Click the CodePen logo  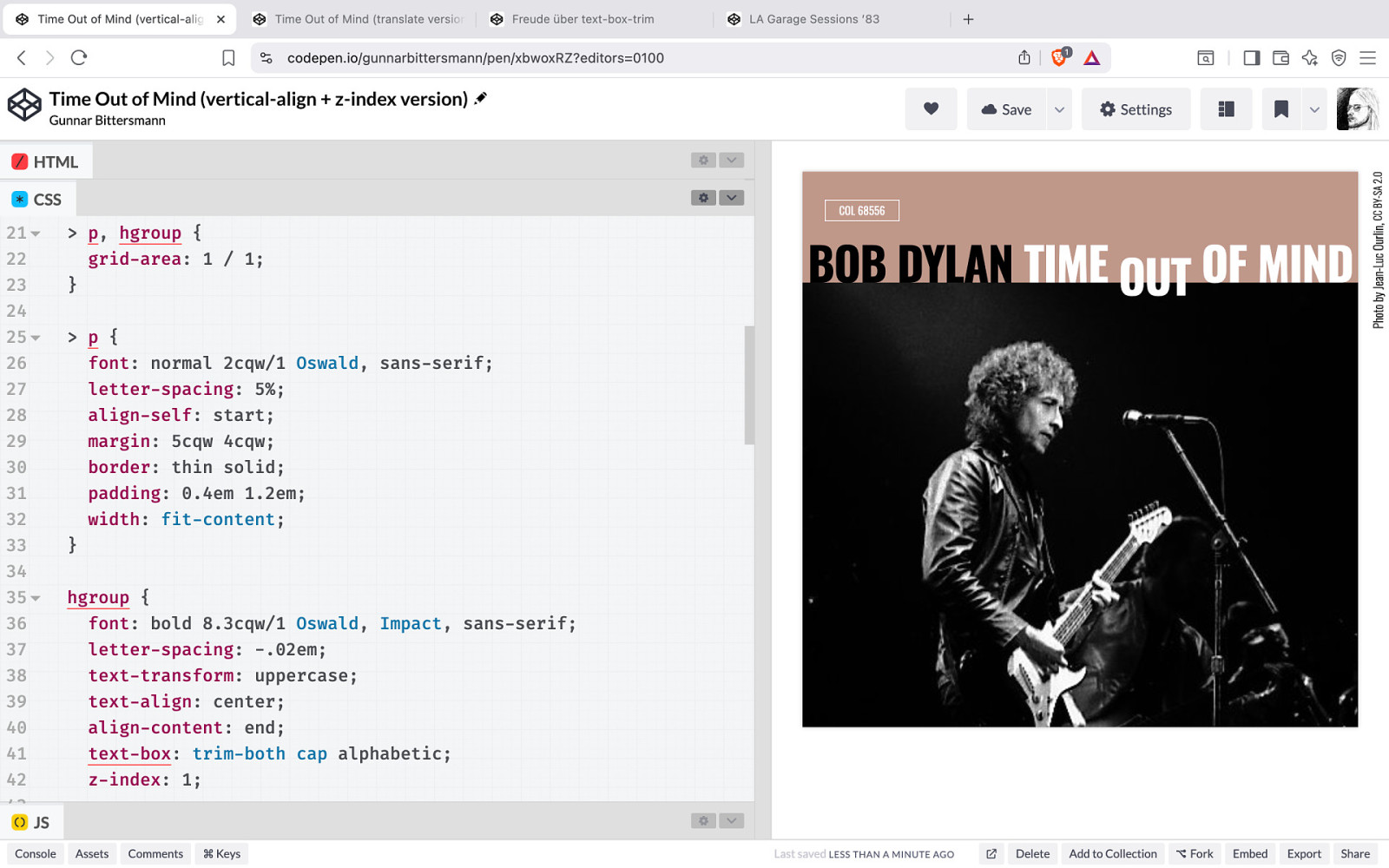24,105
